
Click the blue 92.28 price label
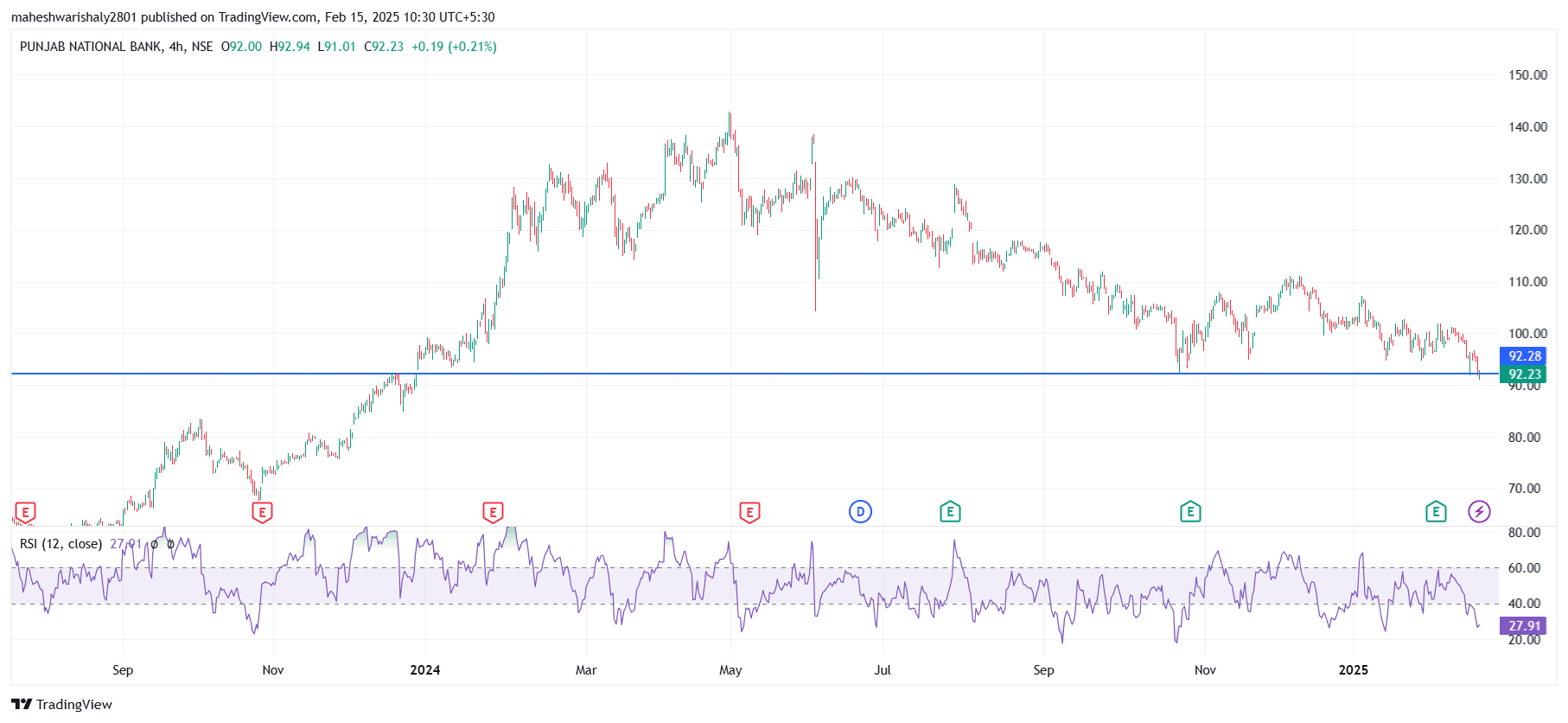[x=1523, y=356]
